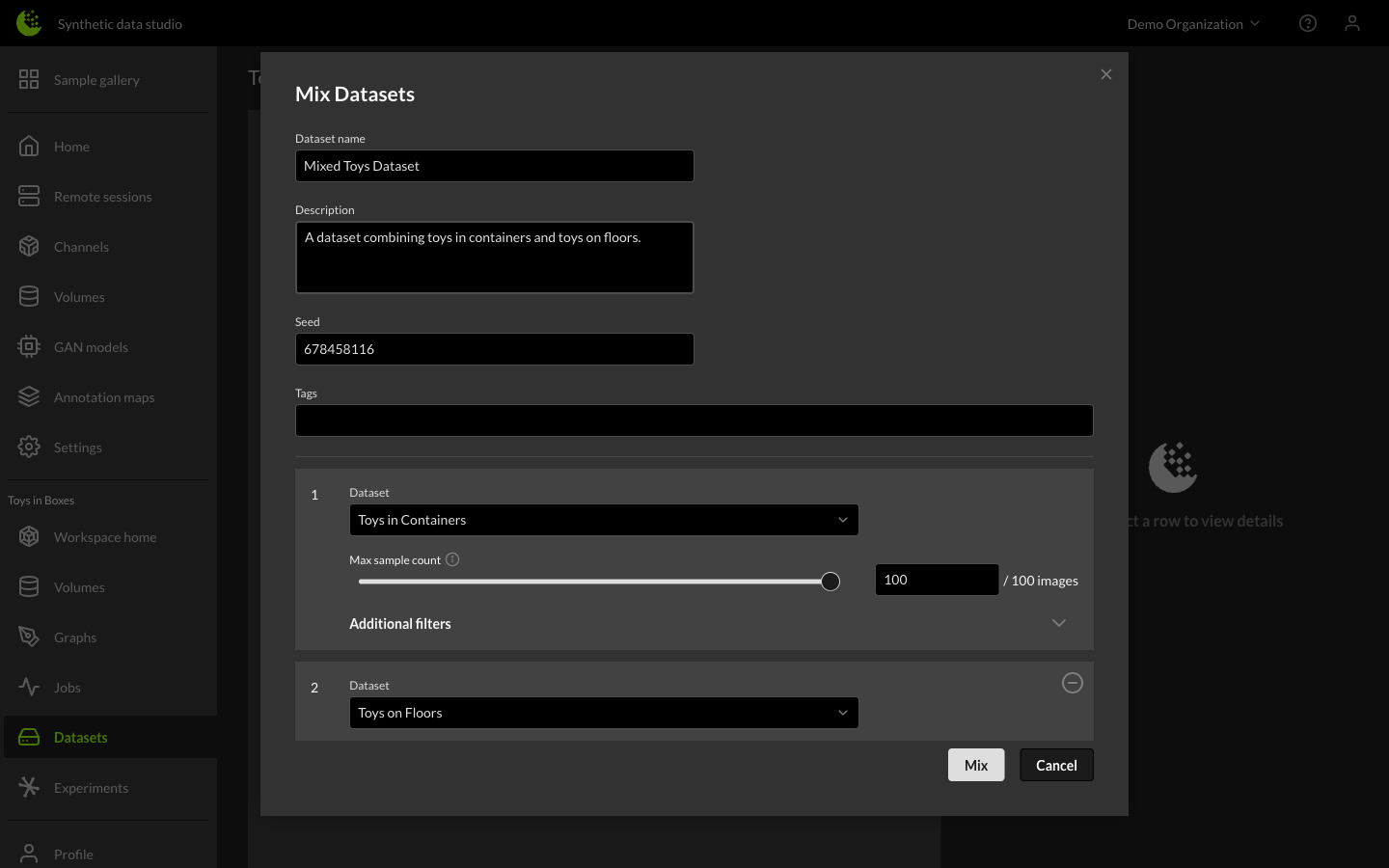The image size is (1389, 868).
Task: Open the Sample gallery from the sidebar
Action: click(95, 80)
